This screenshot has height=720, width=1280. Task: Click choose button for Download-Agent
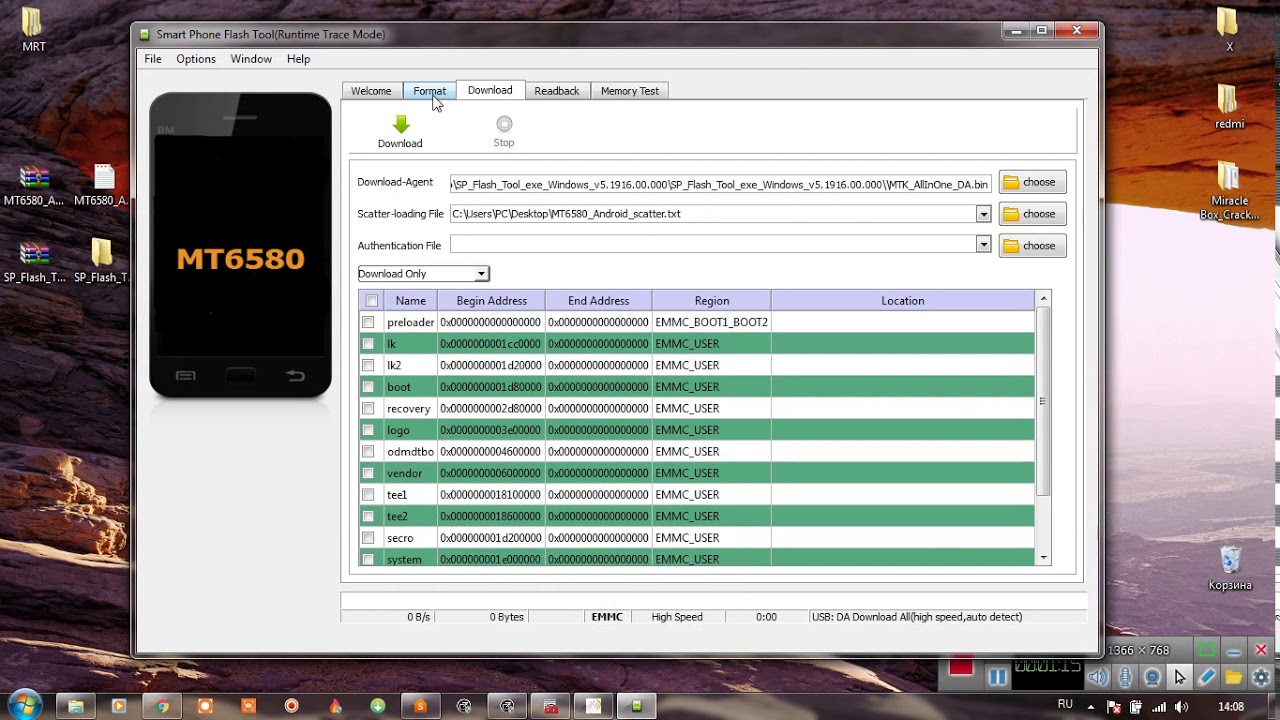[x=1032, y=182]
